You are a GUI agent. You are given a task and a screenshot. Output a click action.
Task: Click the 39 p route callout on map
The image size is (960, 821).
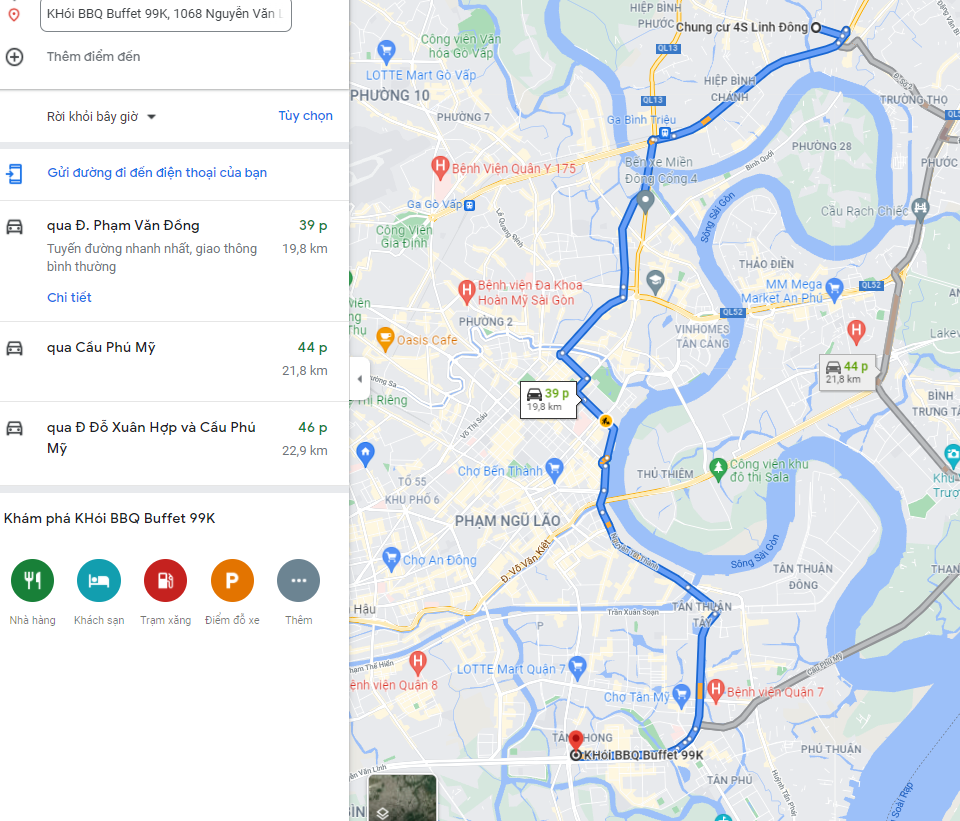tap(549, 399)
